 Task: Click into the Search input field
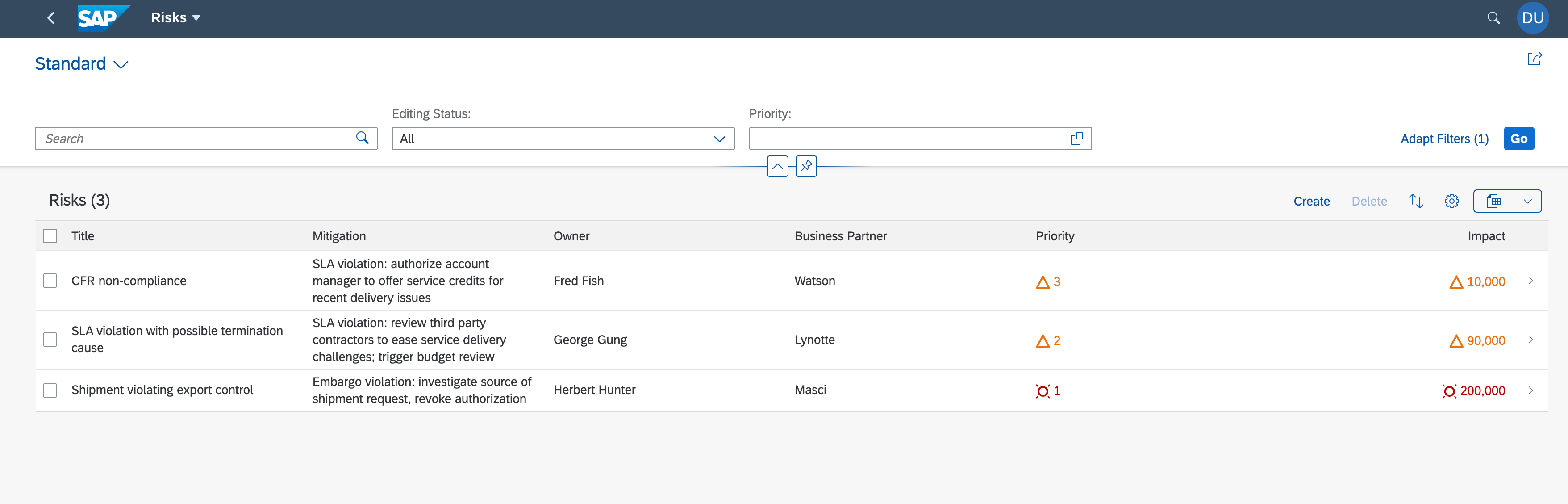pos(195,139)
